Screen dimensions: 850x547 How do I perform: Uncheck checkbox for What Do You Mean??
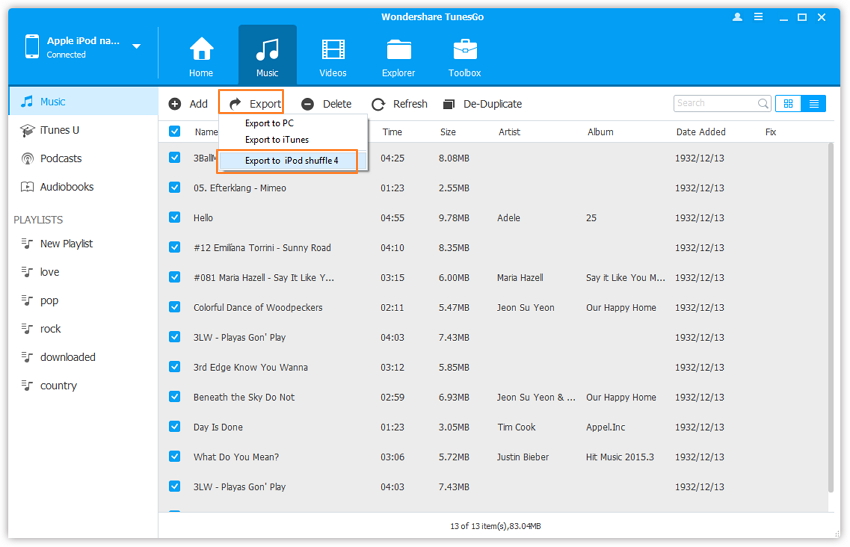[175, 457]
